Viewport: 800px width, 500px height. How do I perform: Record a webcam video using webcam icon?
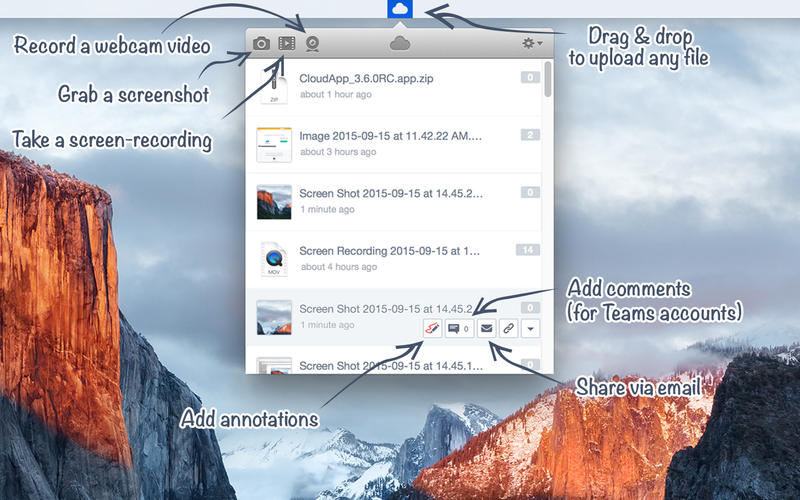[312, 43]
